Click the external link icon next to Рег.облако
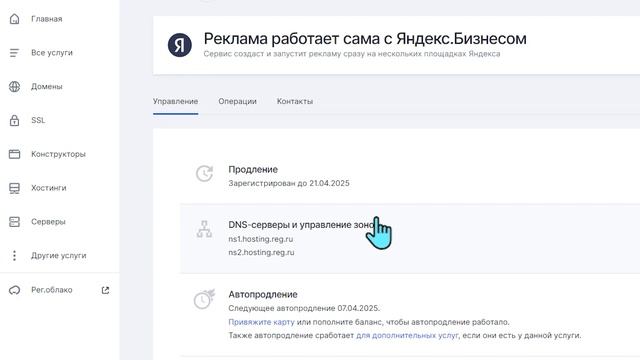Screen dimensions: 640x360 coord(105,290)
